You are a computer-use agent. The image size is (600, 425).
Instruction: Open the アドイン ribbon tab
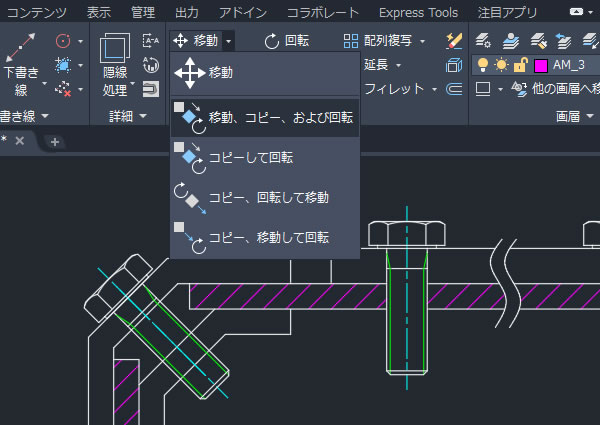coord(243,13)
